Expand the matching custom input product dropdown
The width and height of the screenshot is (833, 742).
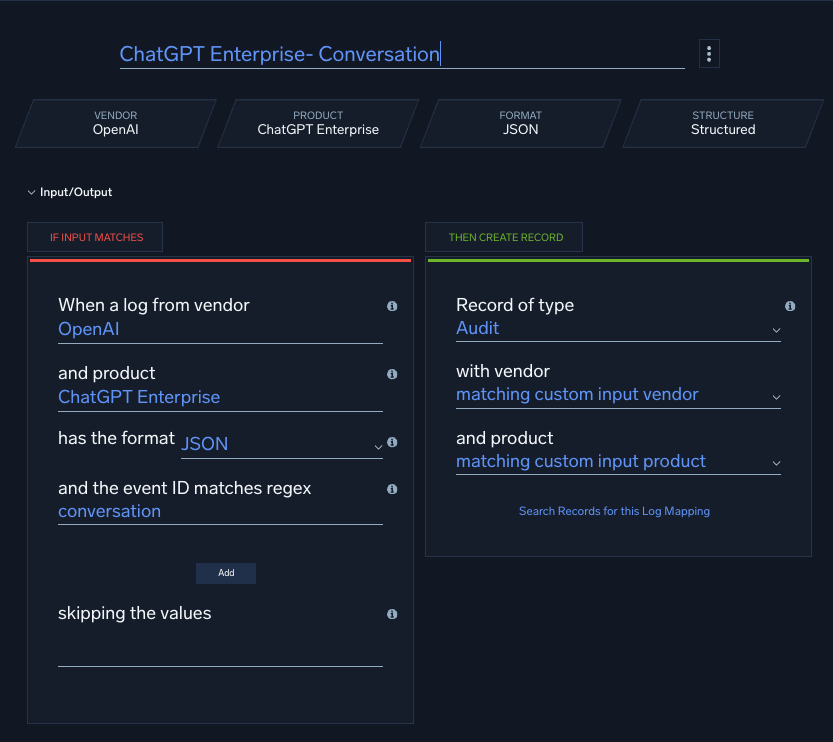pyautogui.click(x=617, y=462)
